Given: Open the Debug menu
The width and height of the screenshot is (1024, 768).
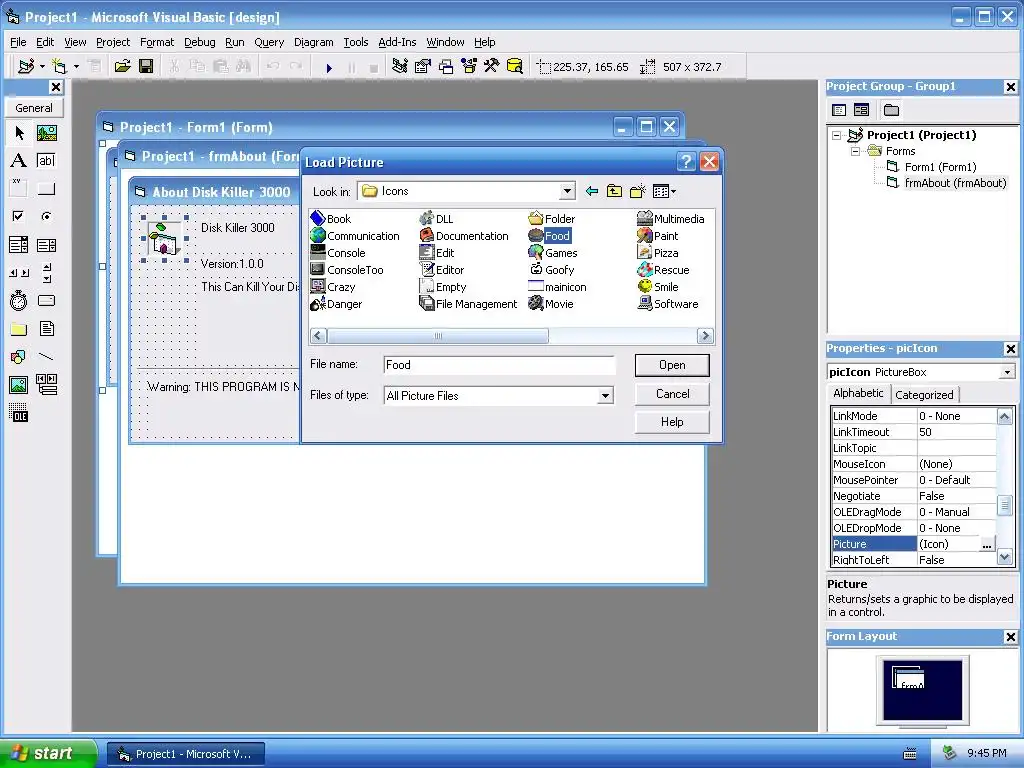Looking at the screenshot, I should (200, 42).
